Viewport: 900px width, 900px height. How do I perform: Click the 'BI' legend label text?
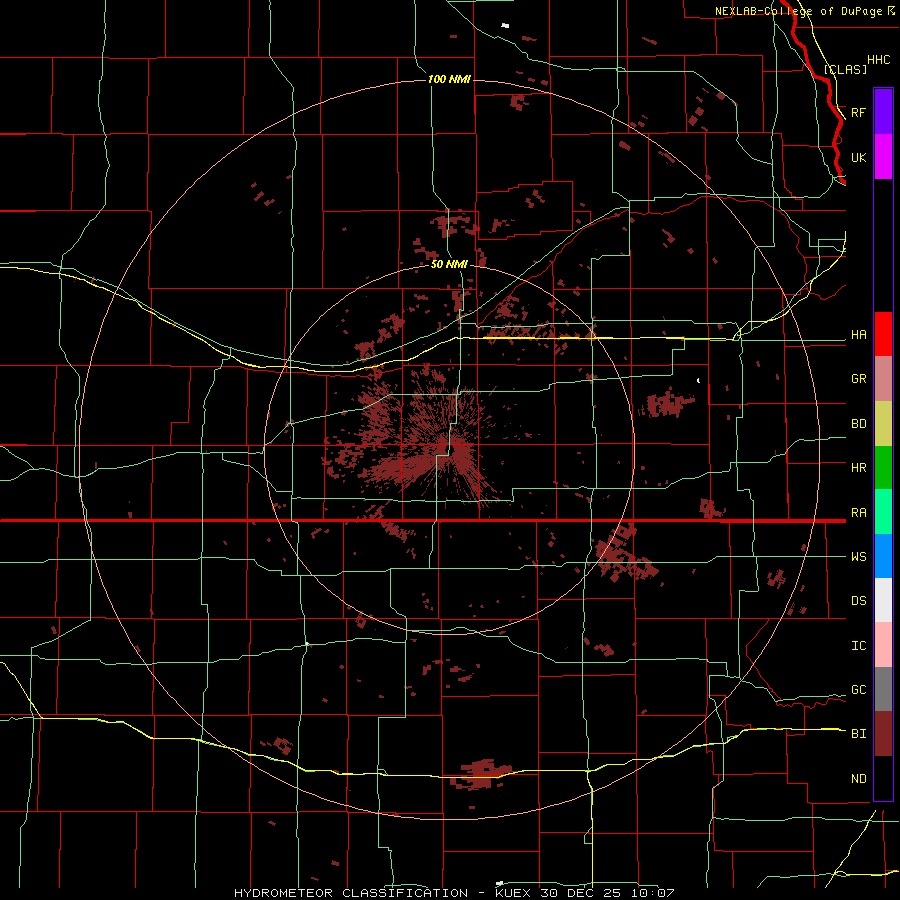click(x=858, y=734)
